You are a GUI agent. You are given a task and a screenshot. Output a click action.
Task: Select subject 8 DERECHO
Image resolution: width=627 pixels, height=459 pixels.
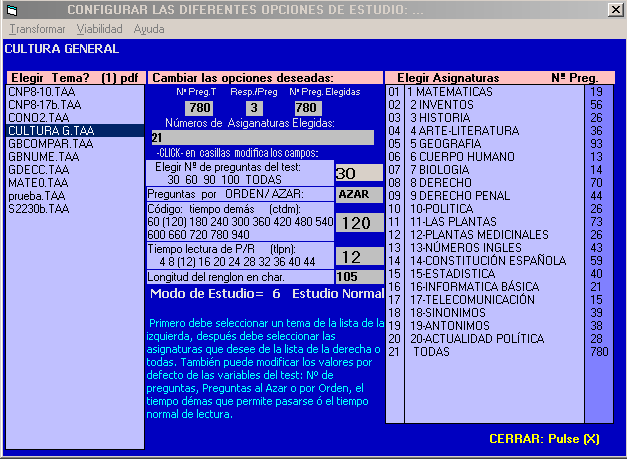tap(494, 183)
